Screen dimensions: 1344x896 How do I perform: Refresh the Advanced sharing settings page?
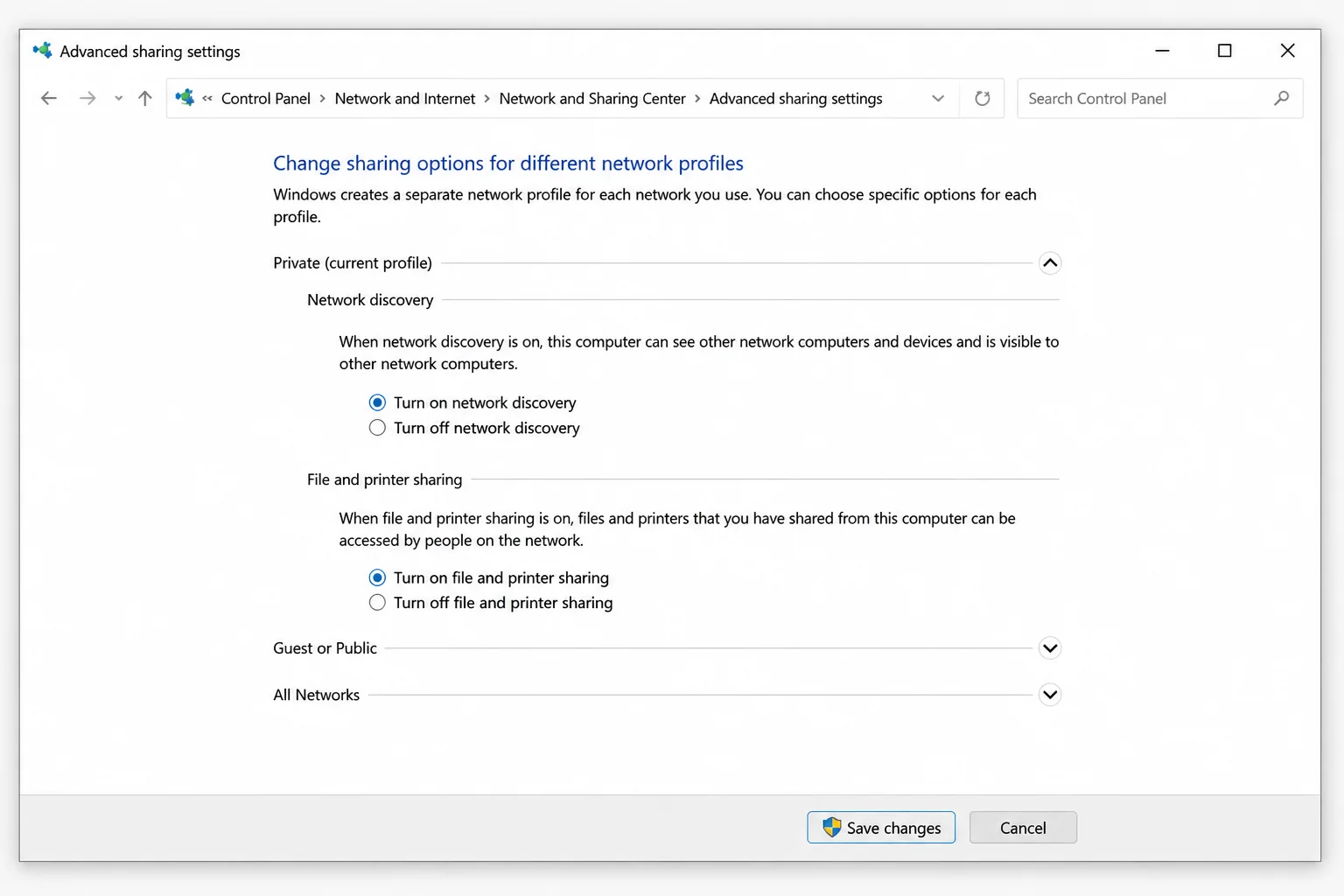point(983,99)
